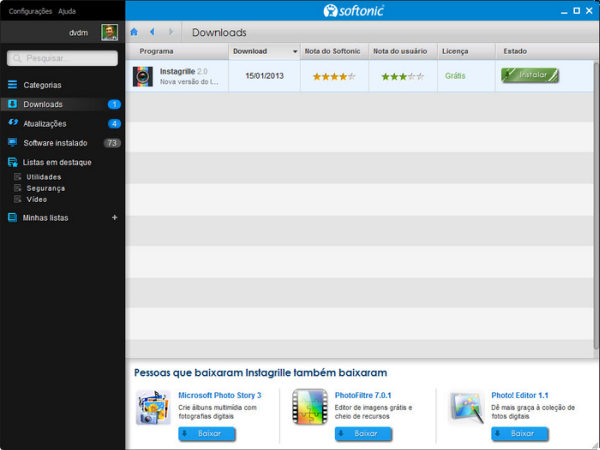Click the Instagrille app icon

click(143, 75)
